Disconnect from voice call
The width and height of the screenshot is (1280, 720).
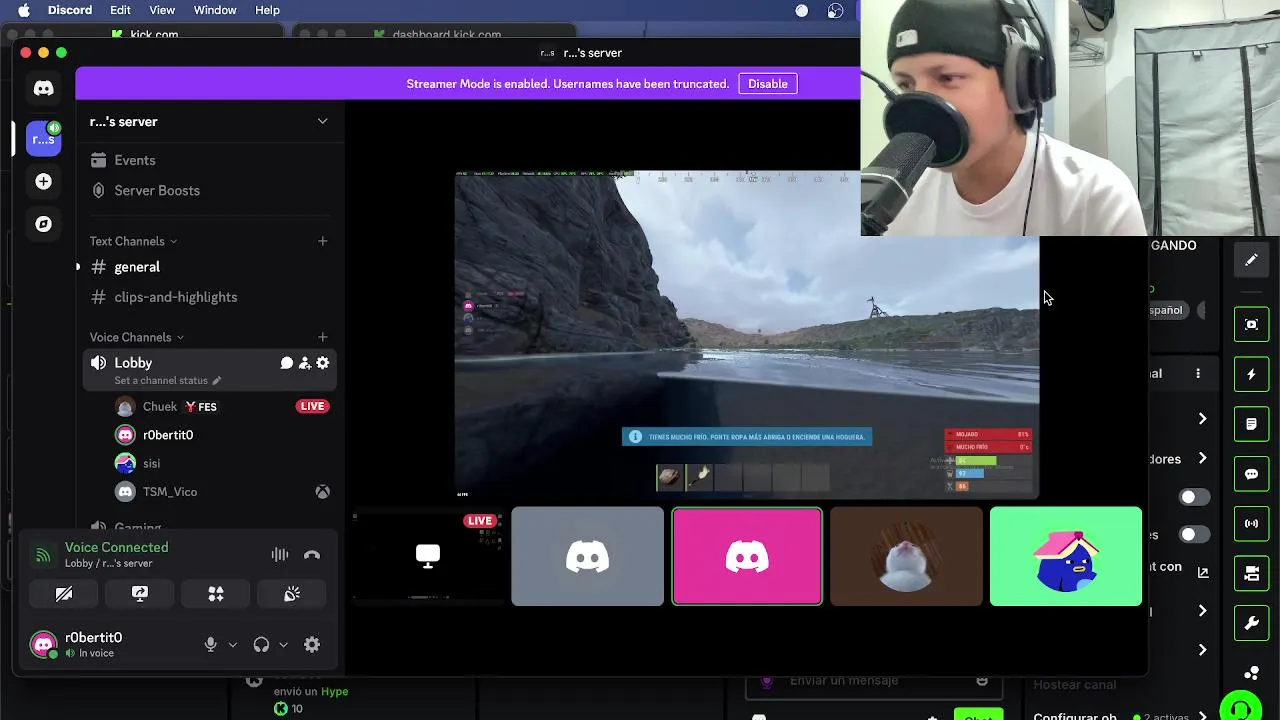(312, 555)
